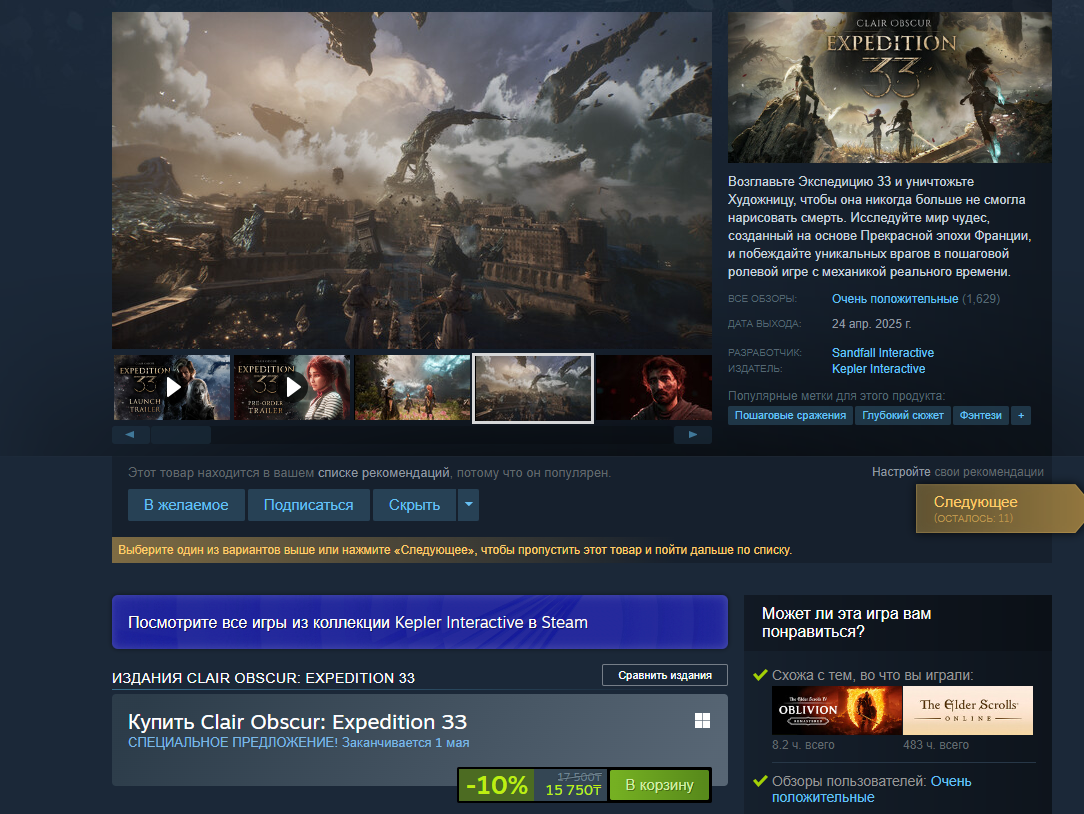Expand the dropdown arrow beside 'Скрыть'
The width and height of the screenshot is (1084, 814).
point(469,505)
